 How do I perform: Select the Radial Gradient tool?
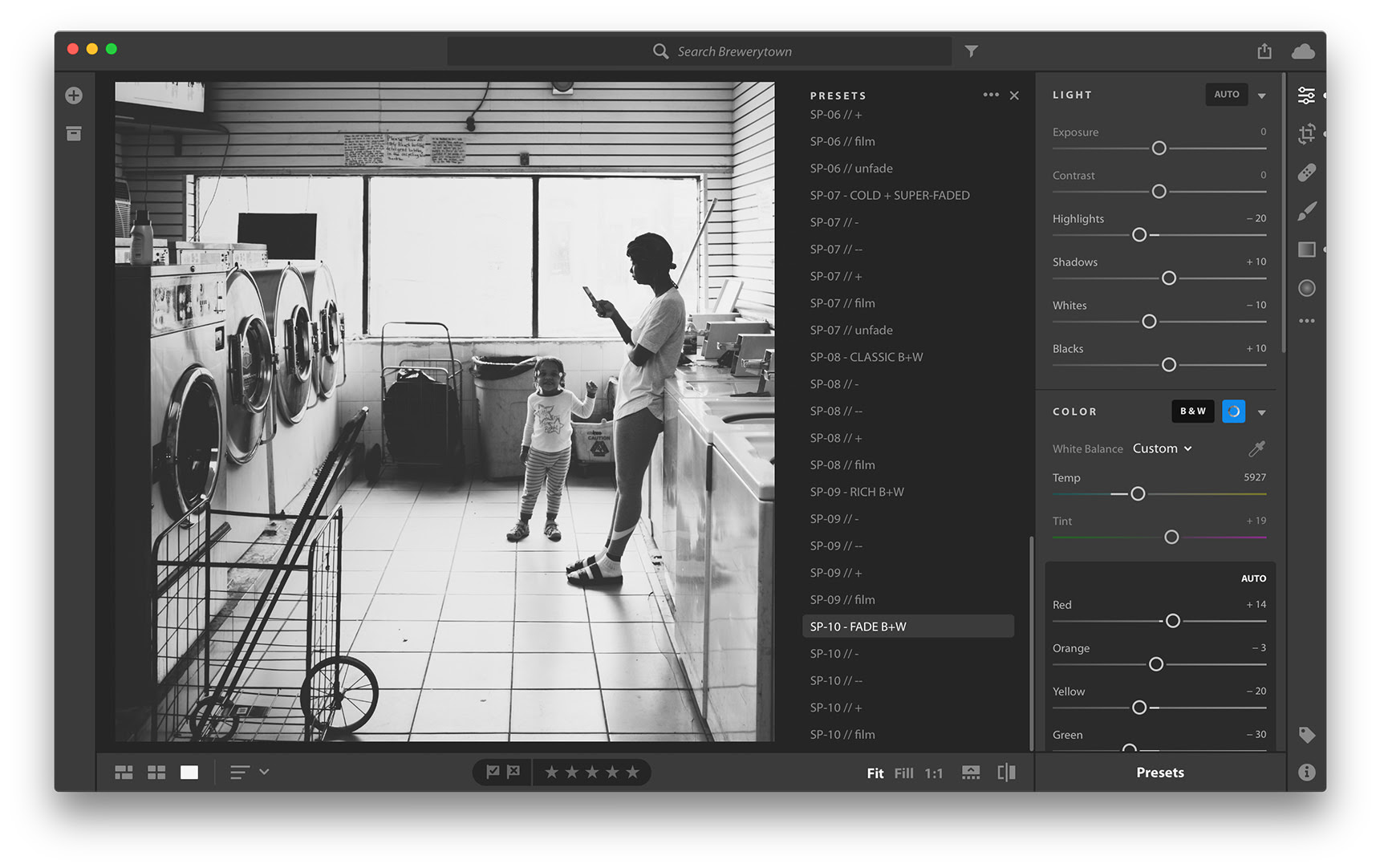click(1307, 288)
